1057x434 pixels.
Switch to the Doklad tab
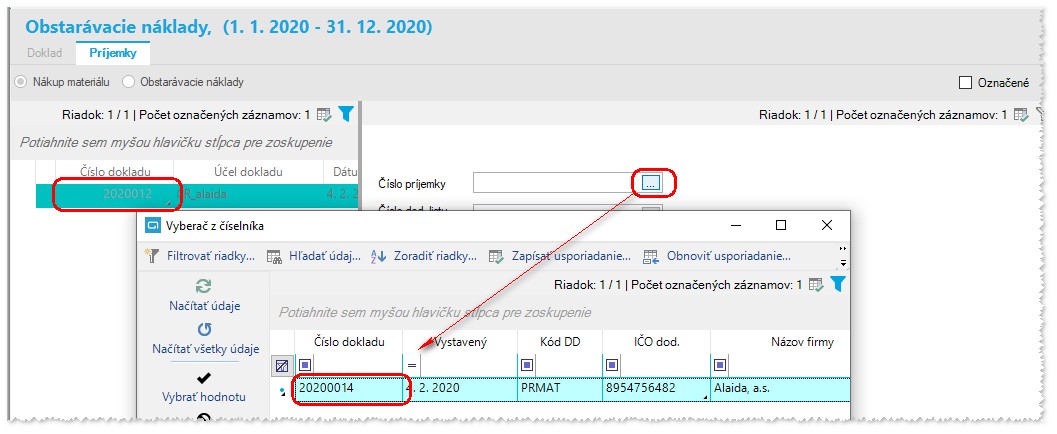44,53
